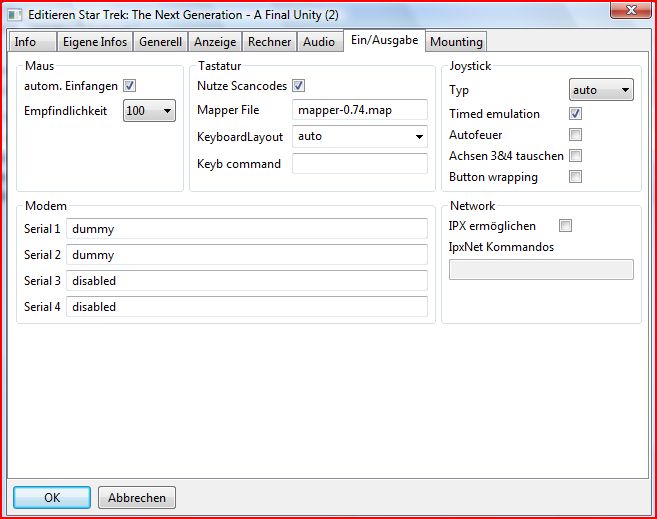Go to the Rechner tab
Image resolution: width=657 pixels, height=519 pixels.
(269, 42)
